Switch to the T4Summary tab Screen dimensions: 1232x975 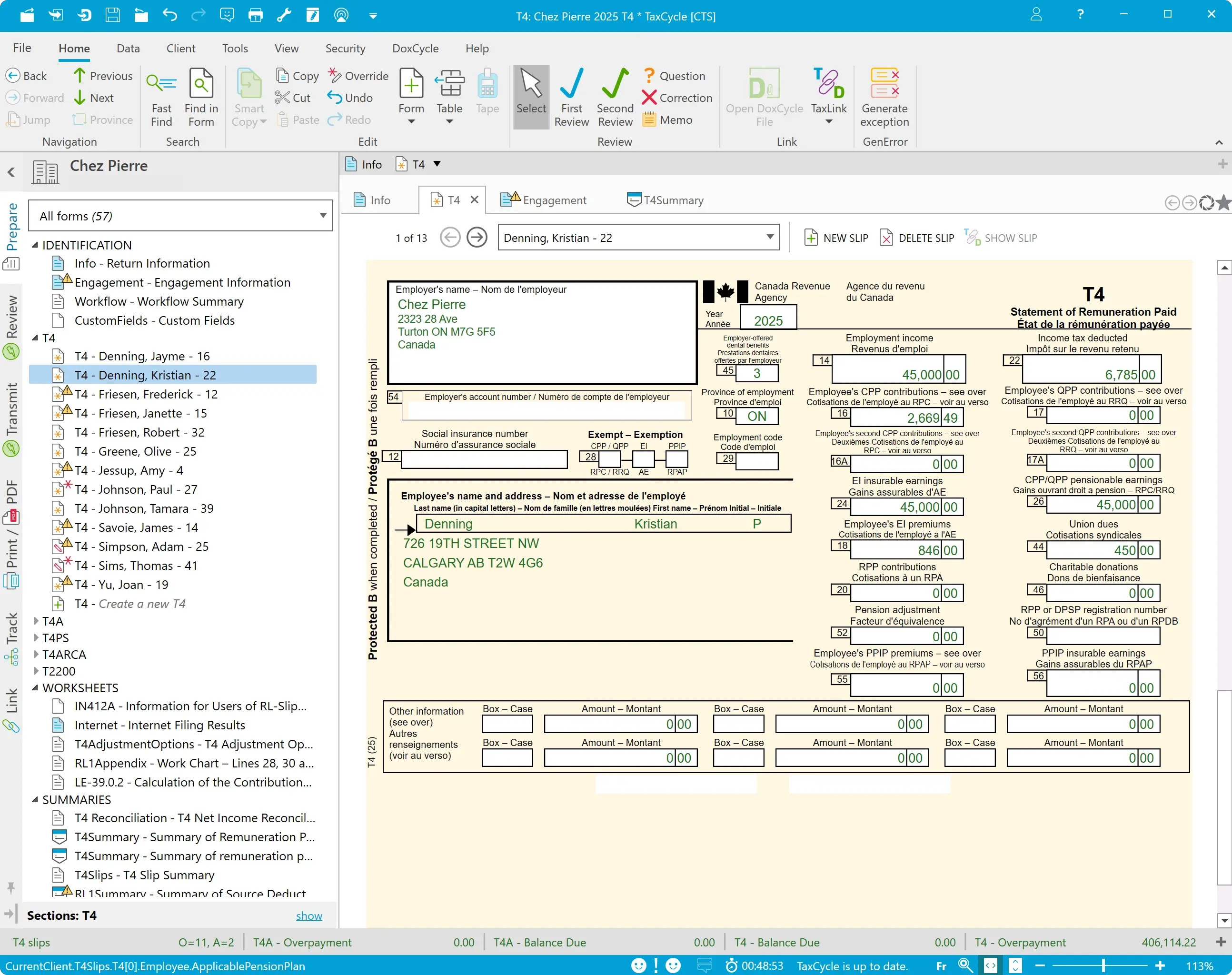[666, 200]
